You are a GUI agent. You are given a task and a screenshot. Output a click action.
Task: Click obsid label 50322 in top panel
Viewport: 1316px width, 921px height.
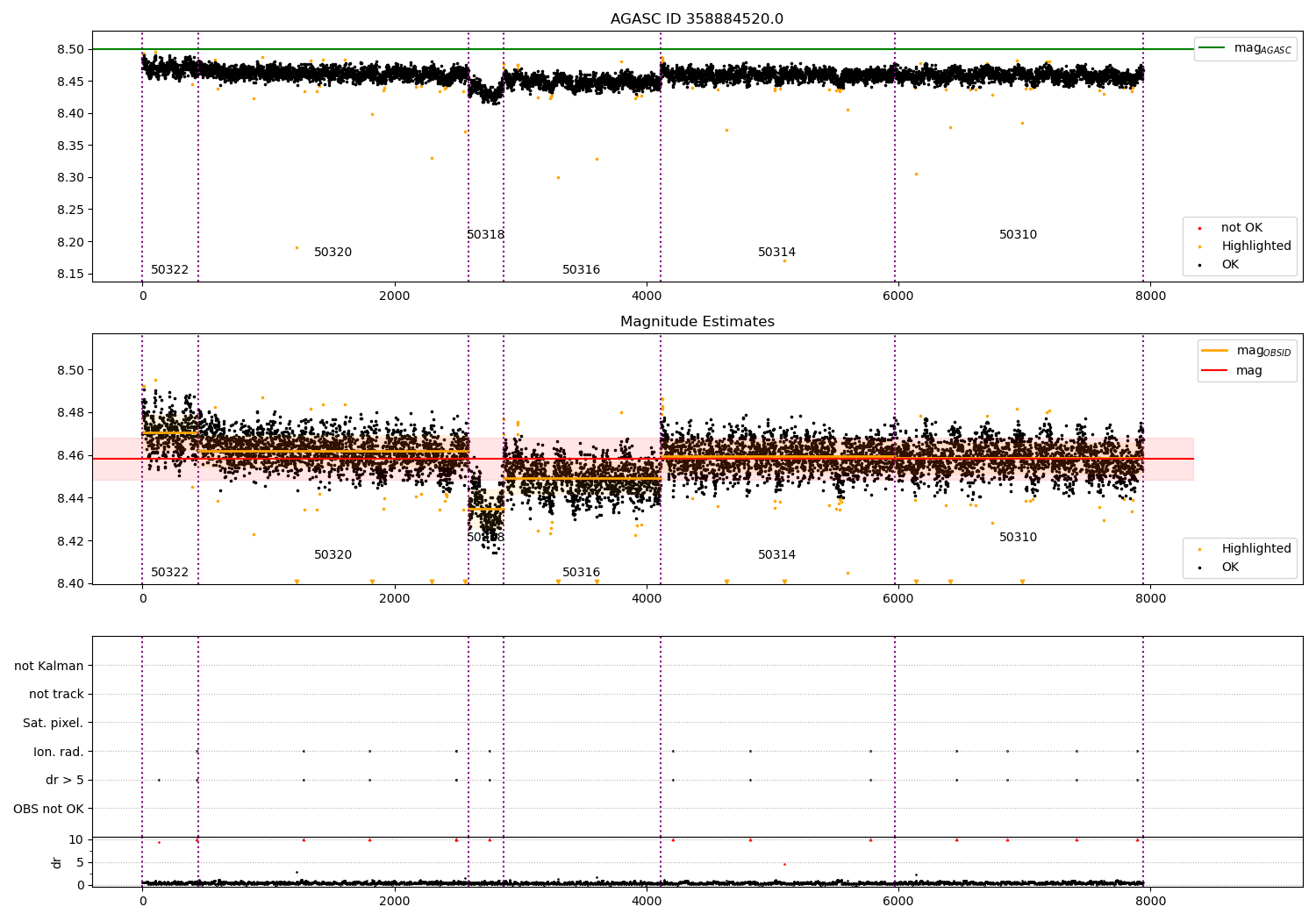(x=169, y=270)
